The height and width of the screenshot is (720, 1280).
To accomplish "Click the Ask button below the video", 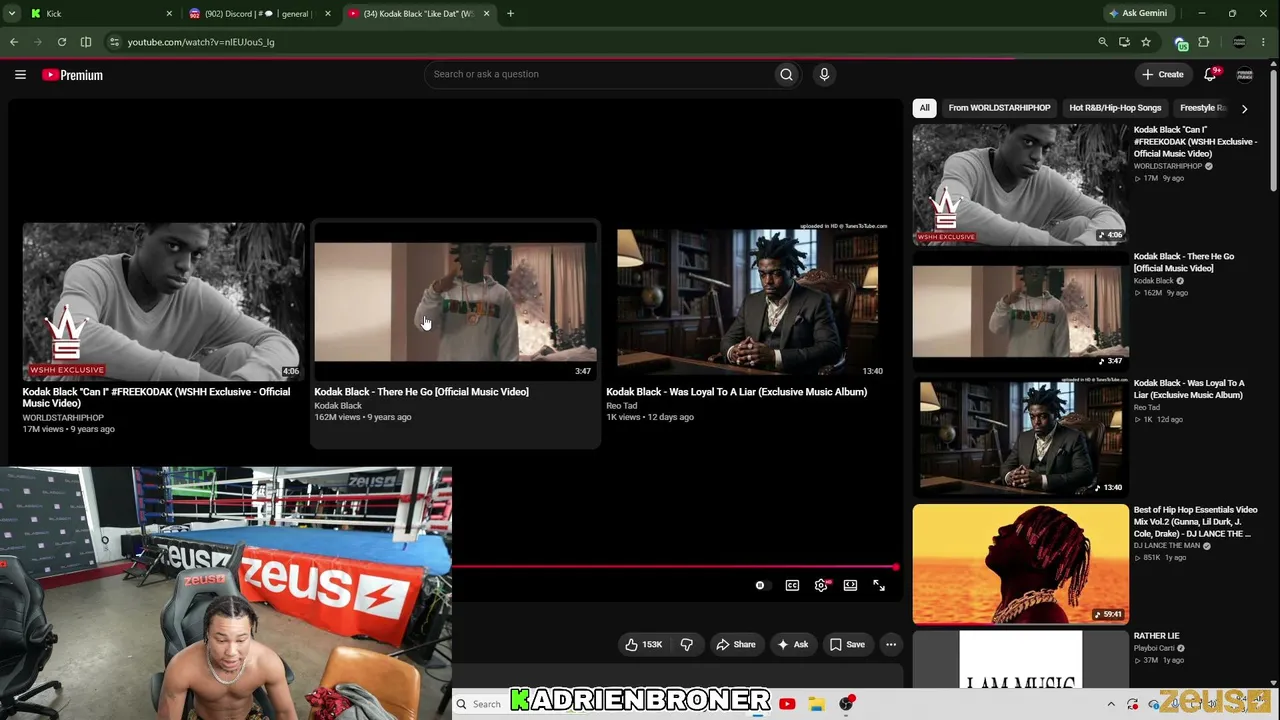I will point(793,644).
